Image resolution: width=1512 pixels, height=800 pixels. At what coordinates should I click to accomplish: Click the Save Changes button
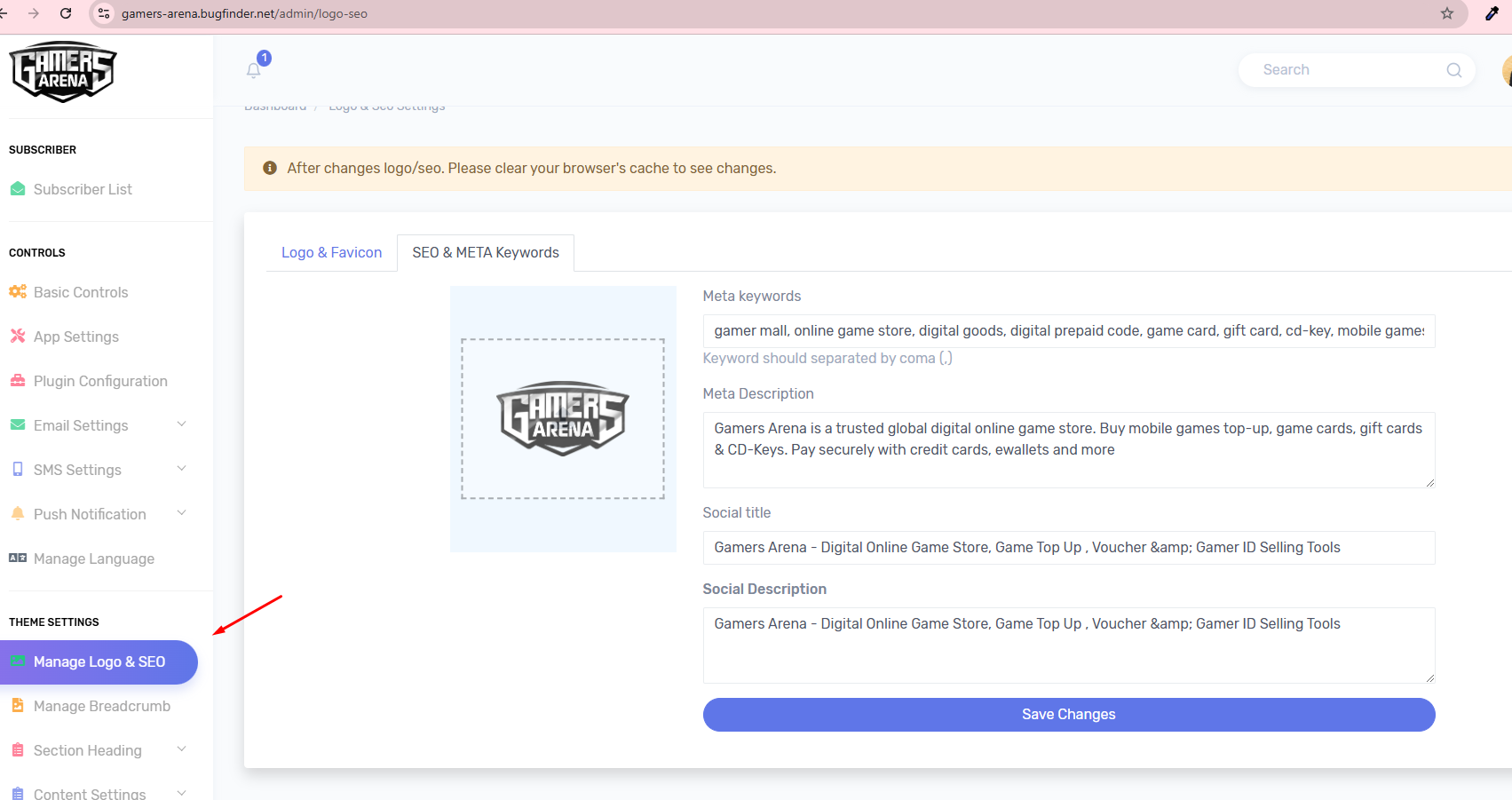pos(1069,715)
